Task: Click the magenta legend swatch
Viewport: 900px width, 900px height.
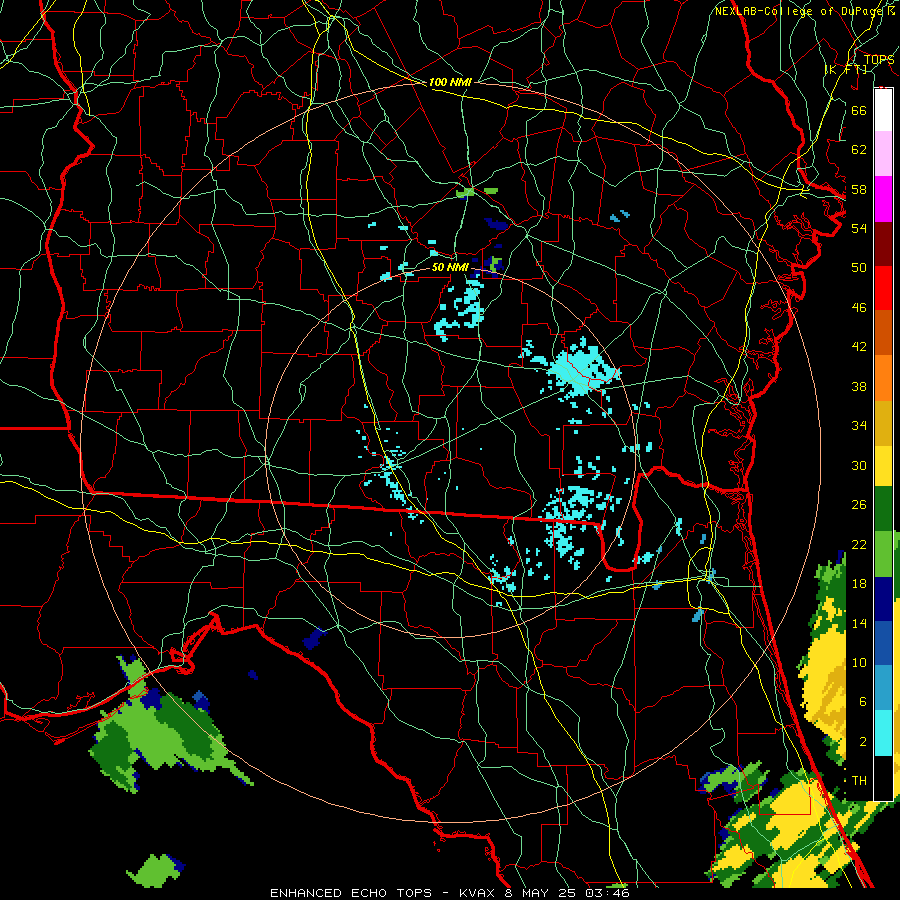Action: pos(883,199)
